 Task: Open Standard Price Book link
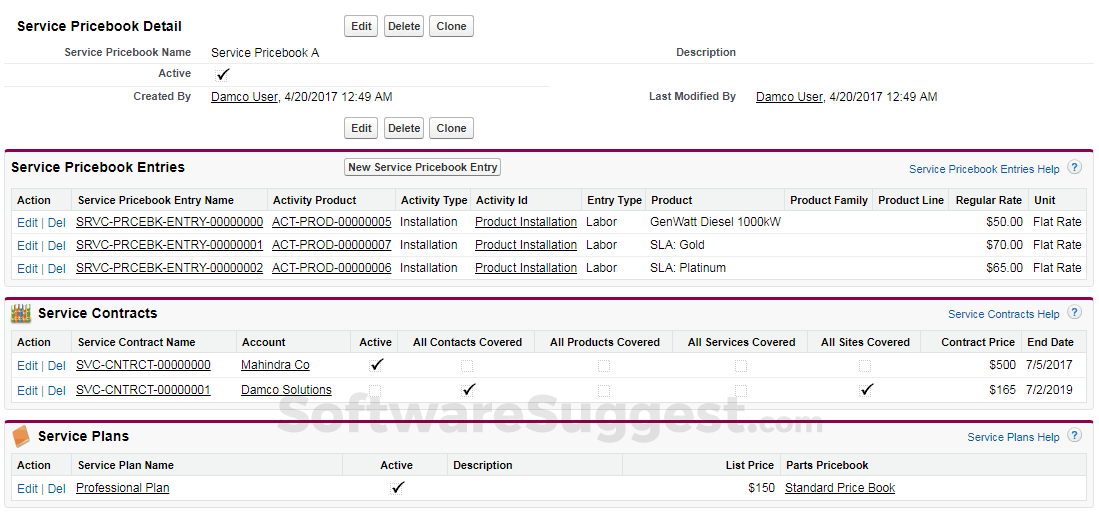[840, 488]
